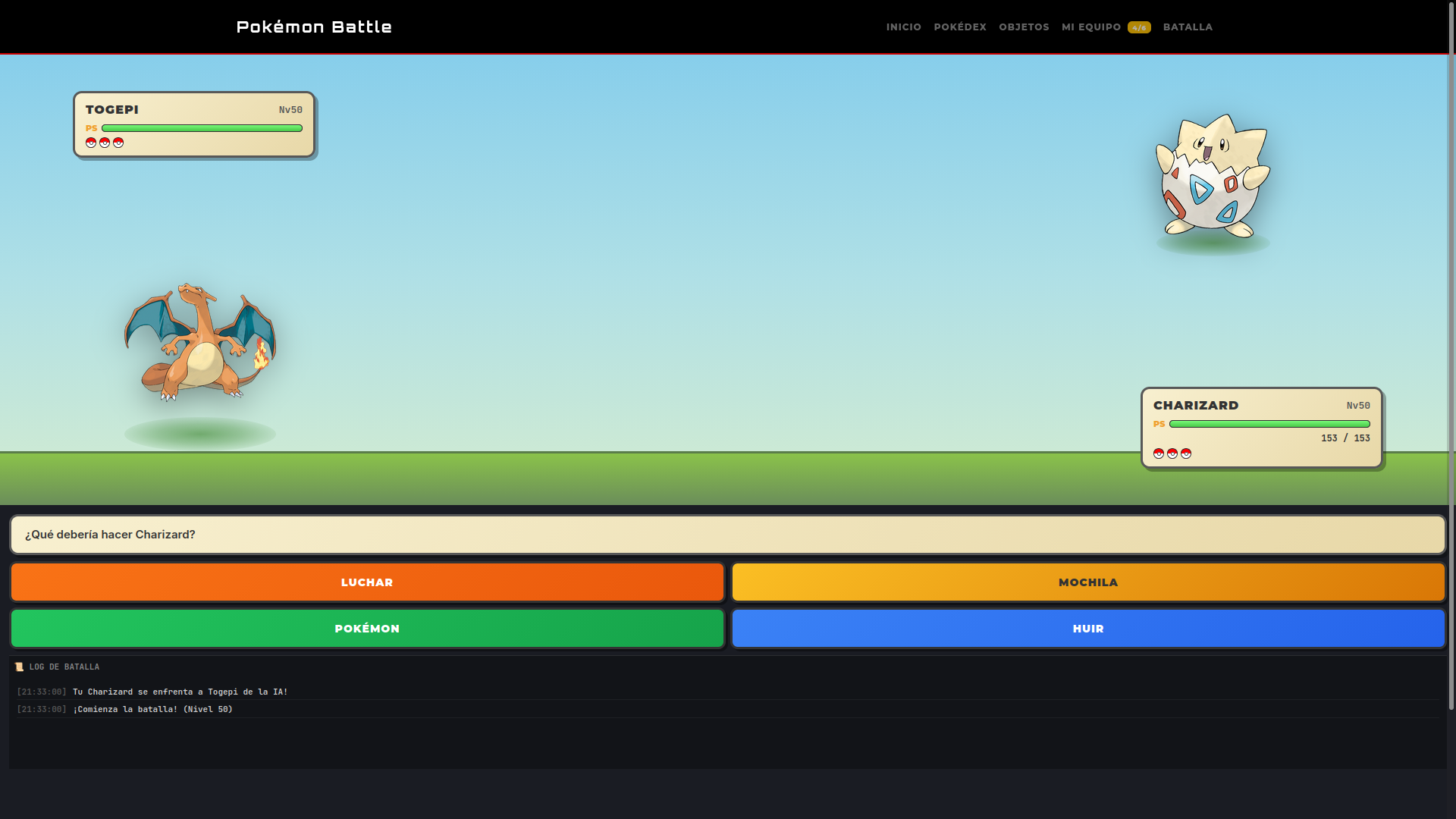Click the second Poké Ball in Charizard's panel
Viewport: 1456px width, 819px height.
1172,453
